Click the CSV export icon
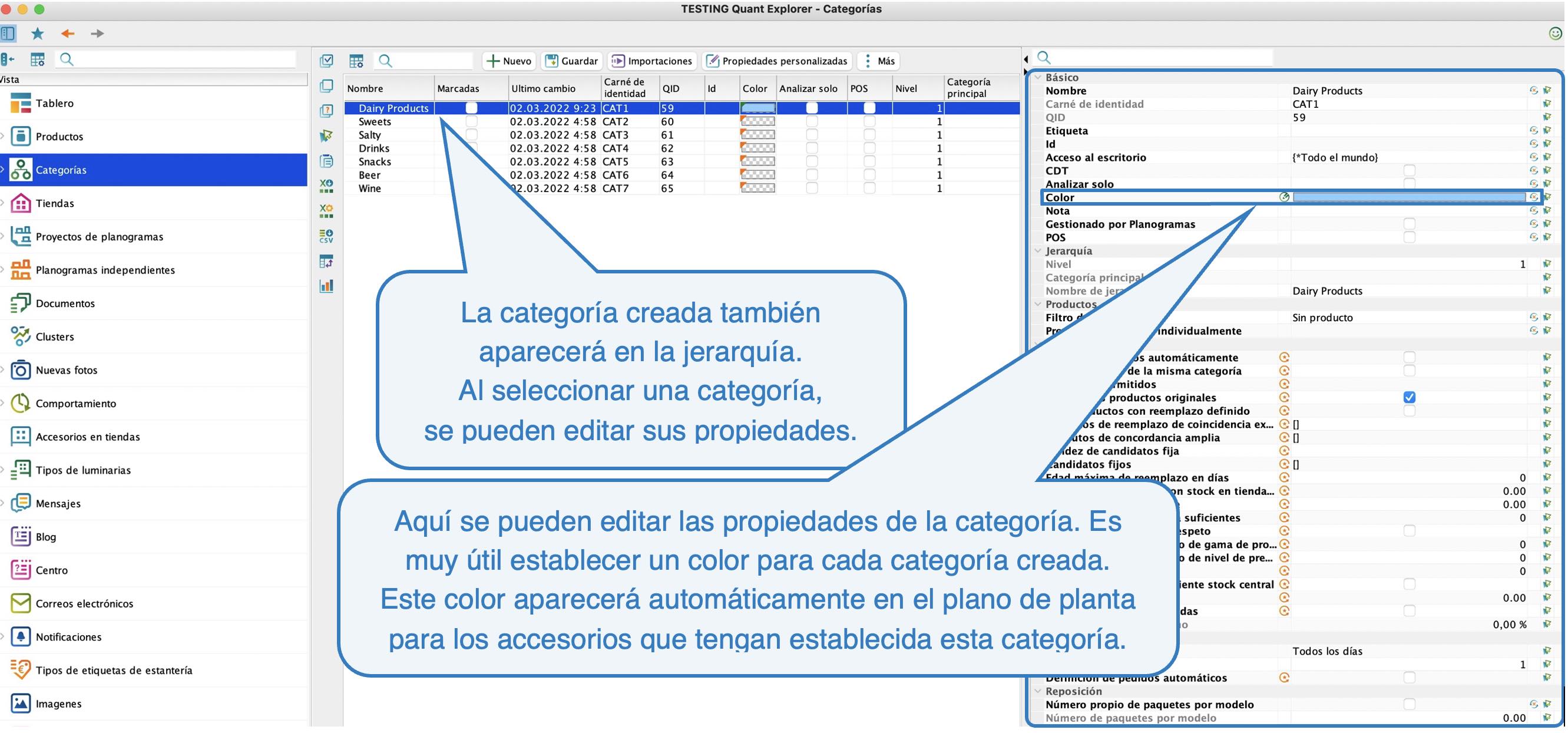The image size is (1568, 733). pos(327,236)
